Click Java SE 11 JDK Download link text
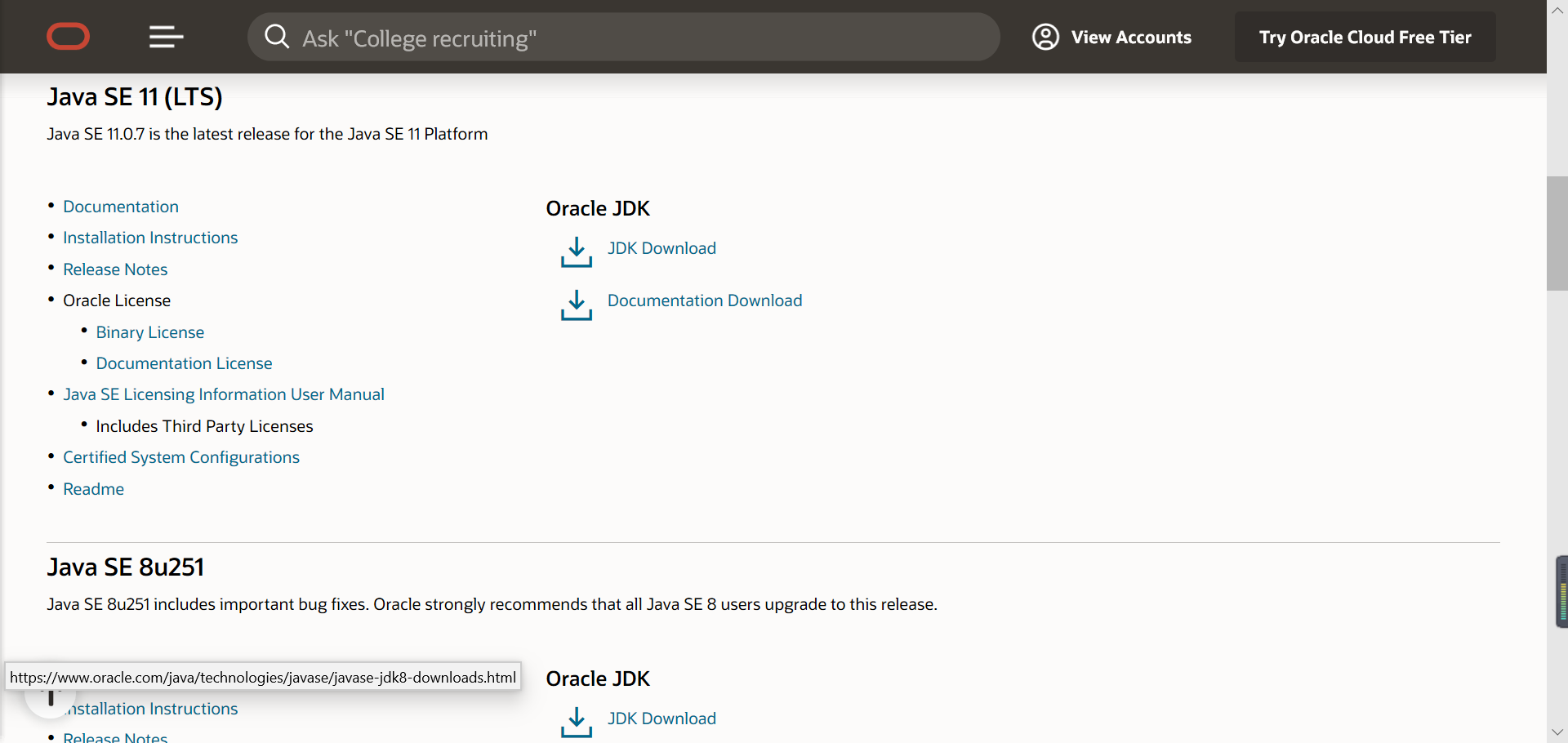This screenshot has height=743, width=1568. (661, 248)
